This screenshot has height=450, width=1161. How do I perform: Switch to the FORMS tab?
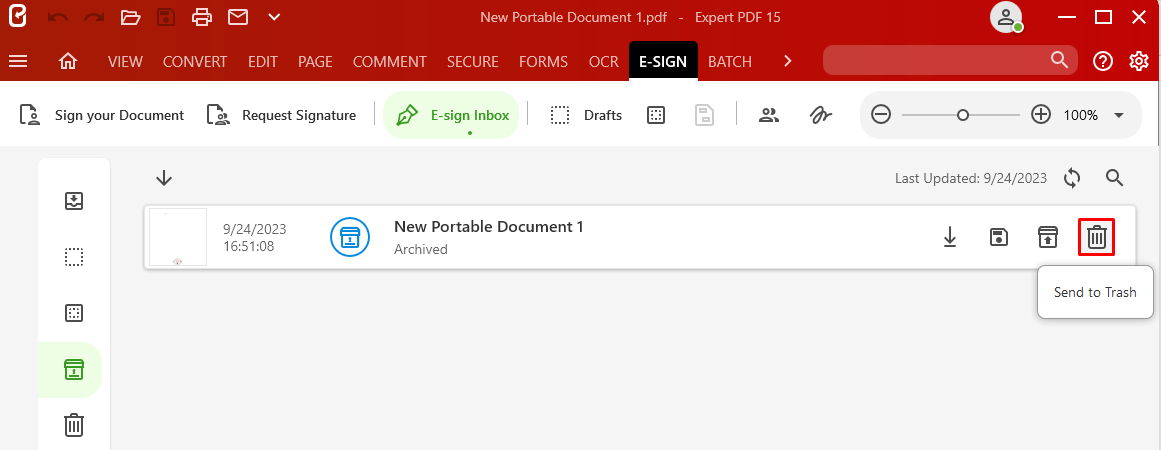[543, 62]
